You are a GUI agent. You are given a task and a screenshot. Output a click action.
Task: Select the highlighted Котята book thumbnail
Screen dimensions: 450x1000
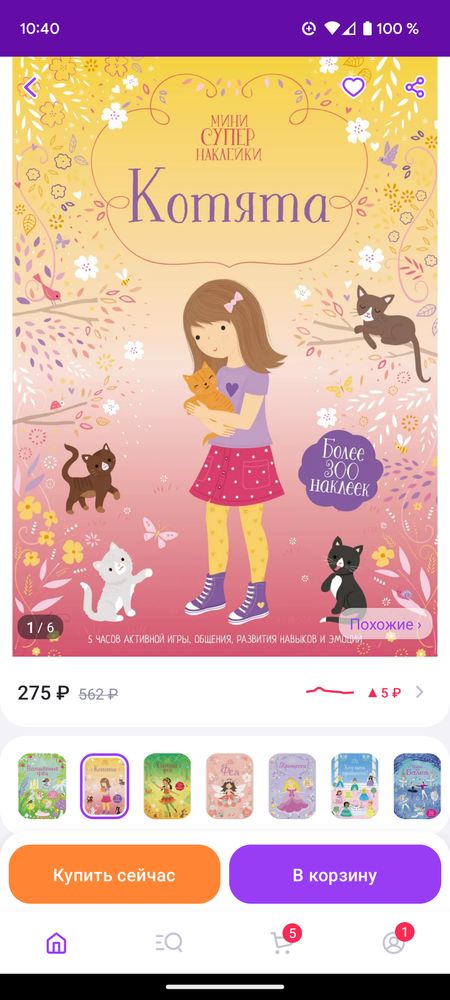coord(105,786)
